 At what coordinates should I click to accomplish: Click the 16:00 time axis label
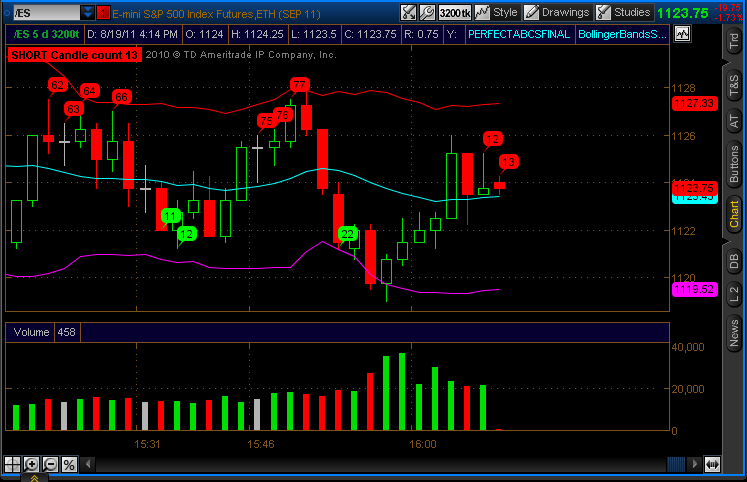[423, 444]
